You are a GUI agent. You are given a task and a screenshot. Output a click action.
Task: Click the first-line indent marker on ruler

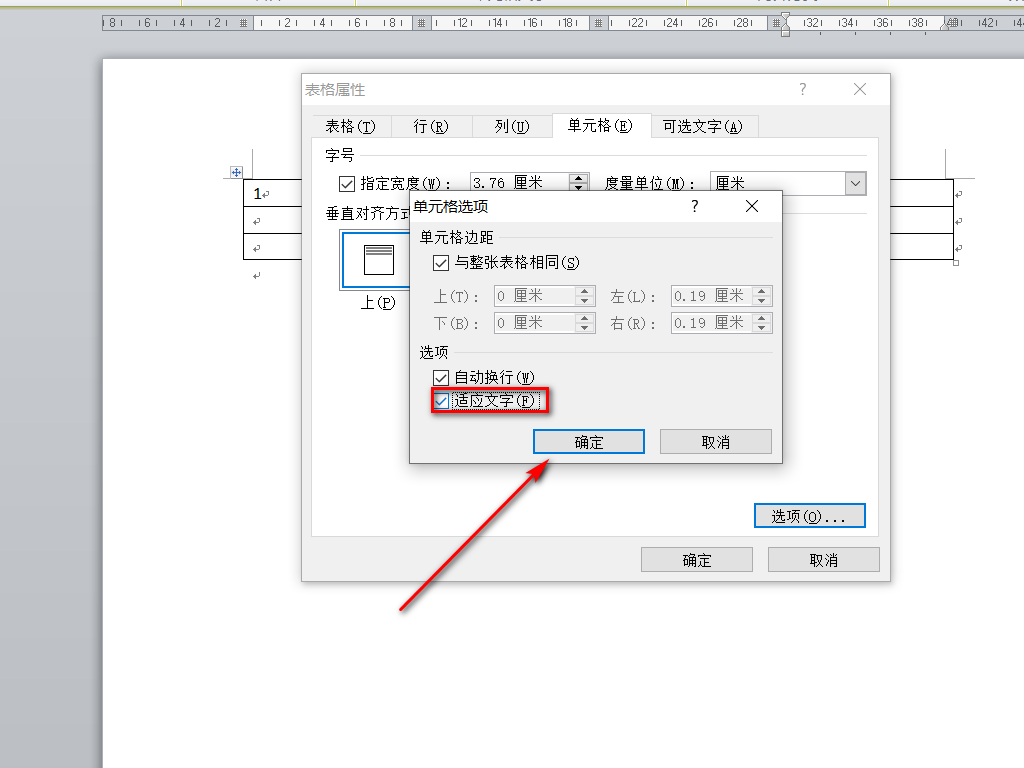[786, 16]
